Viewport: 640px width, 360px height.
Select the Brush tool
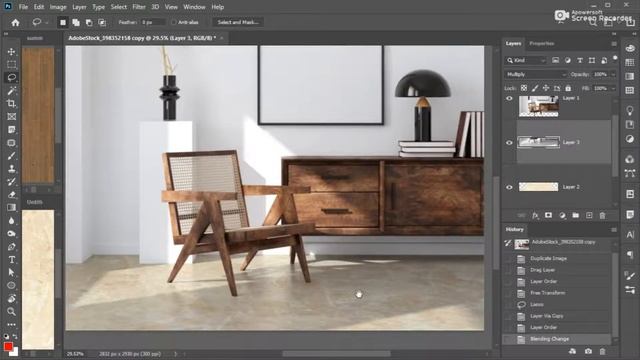point(11,156)
